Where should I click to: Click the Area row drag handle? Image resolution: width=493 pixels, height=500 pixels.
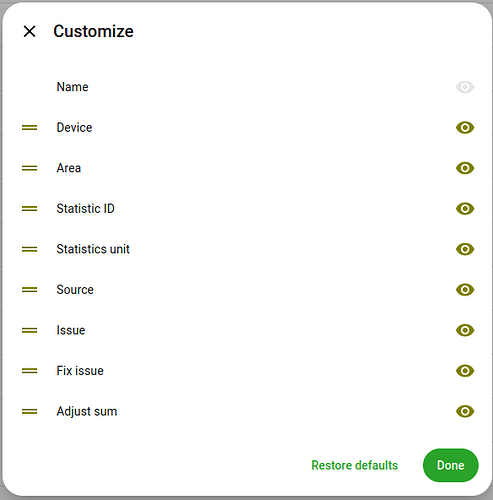(x=30, y=168)
